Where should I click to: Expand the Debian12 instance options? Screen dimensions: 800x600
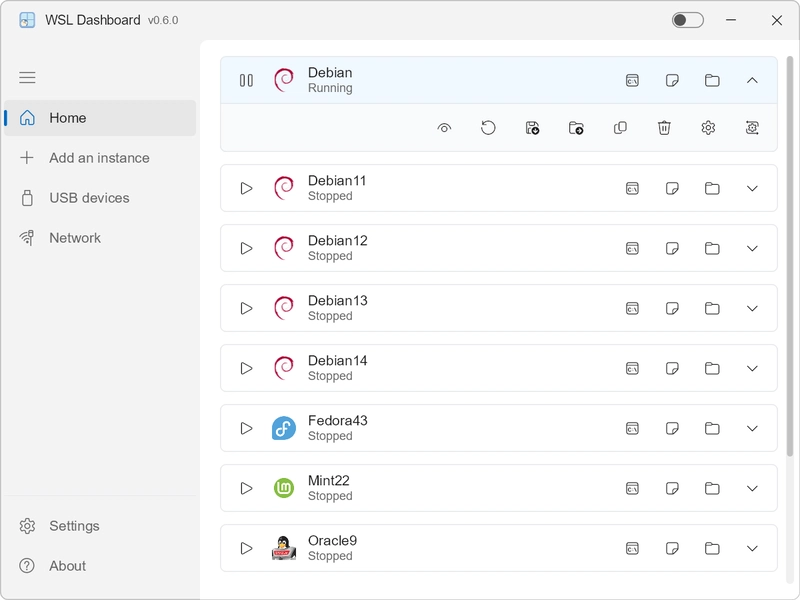(x=753, y=248)
